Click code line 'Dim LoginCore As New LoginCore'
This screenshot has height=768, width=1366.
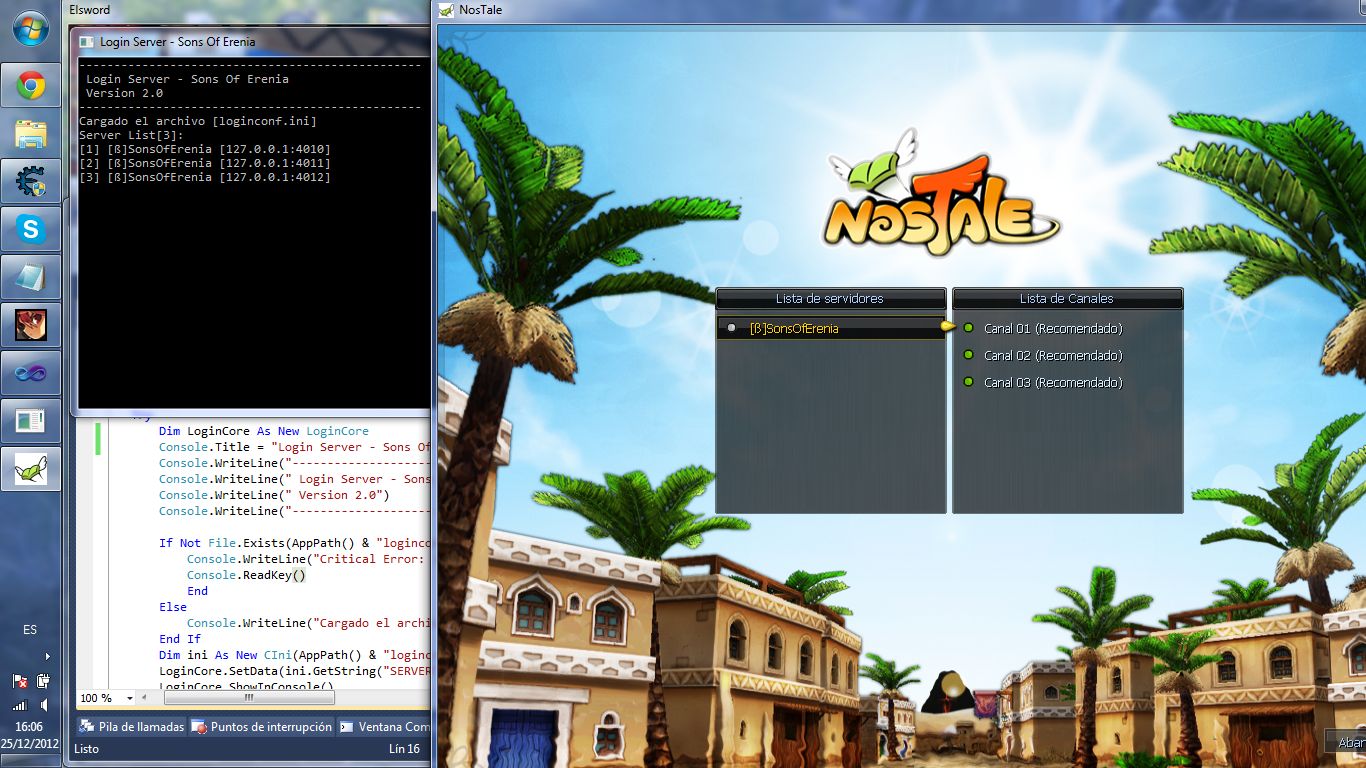[264, 431]
